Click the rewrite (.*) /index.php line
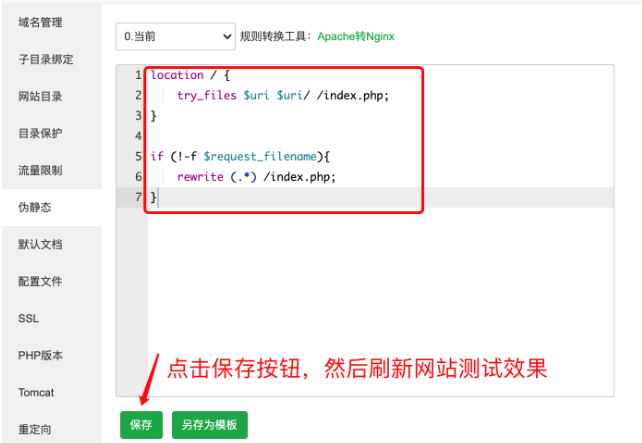 click(256, 176)
